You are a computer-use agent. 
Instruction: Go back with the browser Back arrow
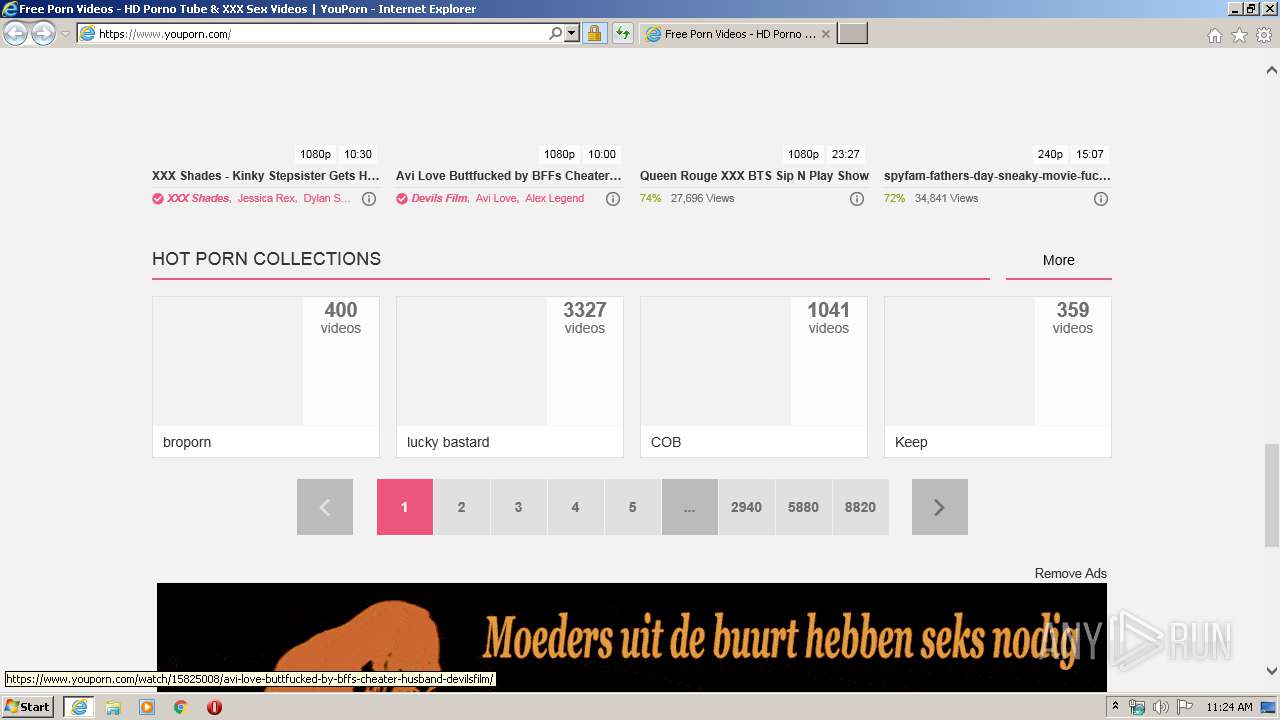coord(15,33)
